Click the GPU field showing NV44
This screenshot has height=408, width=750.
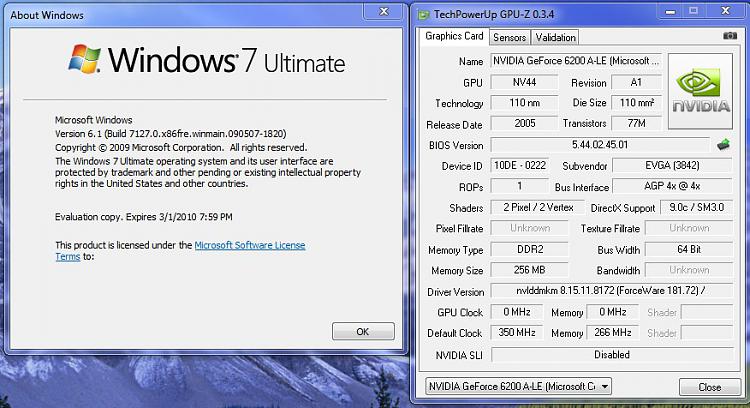[x=524, y=82]
